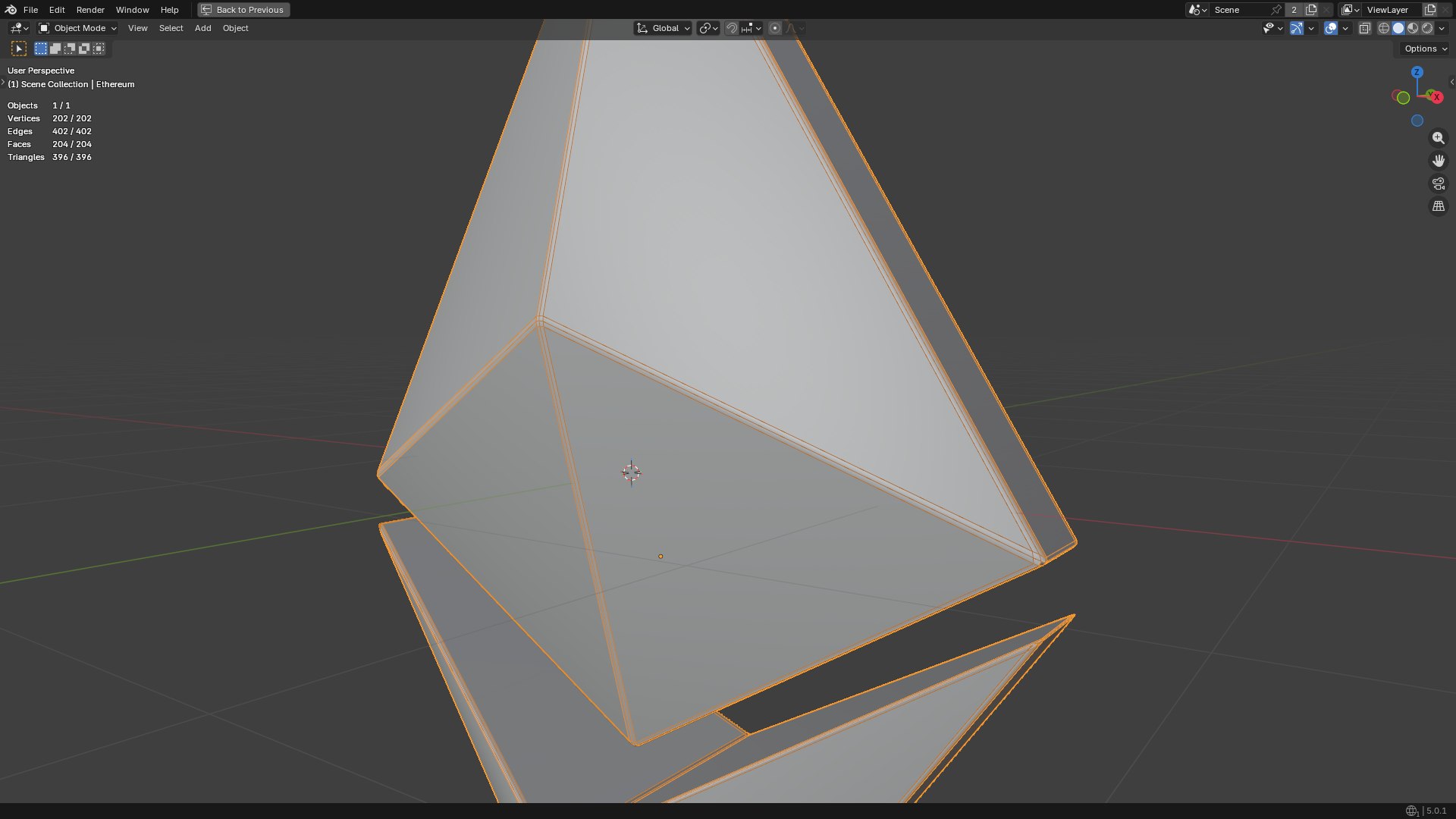Screen dimensions: 1456x819
Task: Click the 3D cursor in viewport
Action: click(x=631, y=472)
